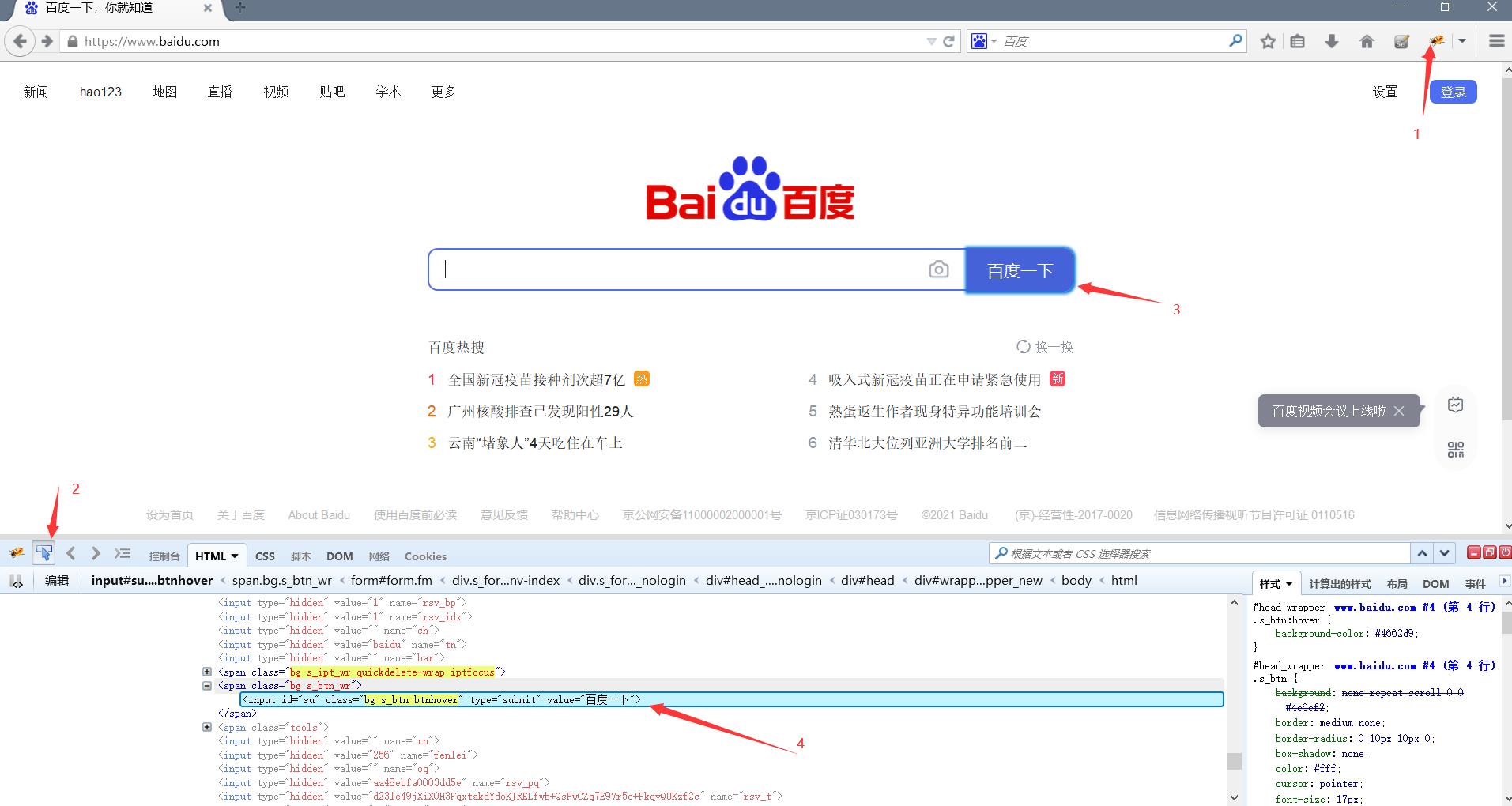Click the 登录 login button
This screenshot has height=806, width=1512.
pyautogui.click(x=1454, y=92)
